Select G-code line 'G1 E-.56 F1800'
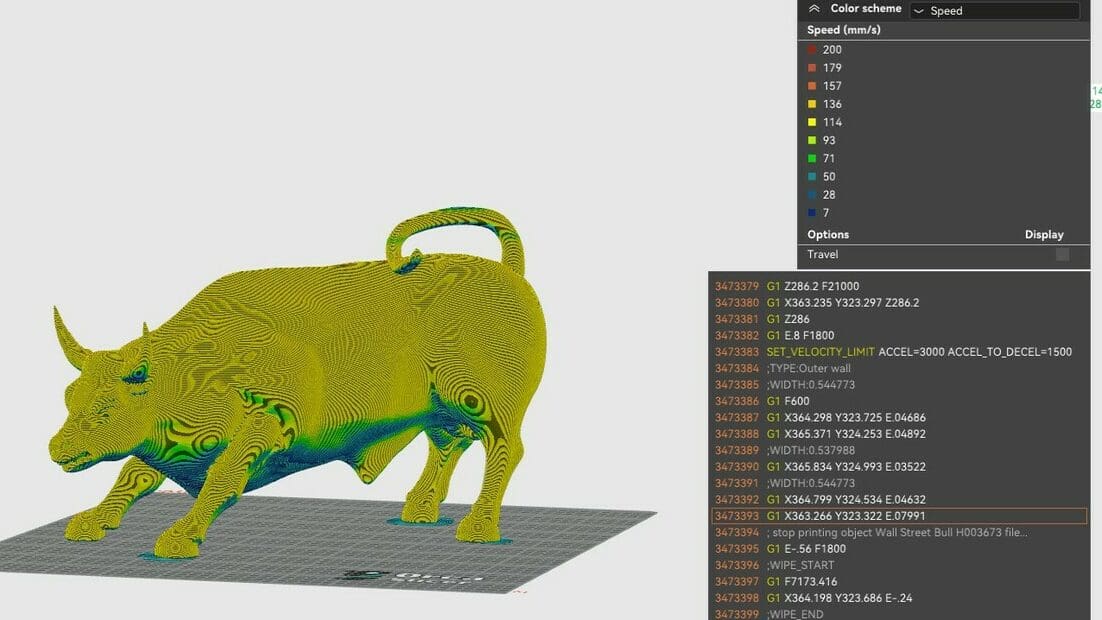Viewport: 1102px width, 620px height. [x=900, y=549]
